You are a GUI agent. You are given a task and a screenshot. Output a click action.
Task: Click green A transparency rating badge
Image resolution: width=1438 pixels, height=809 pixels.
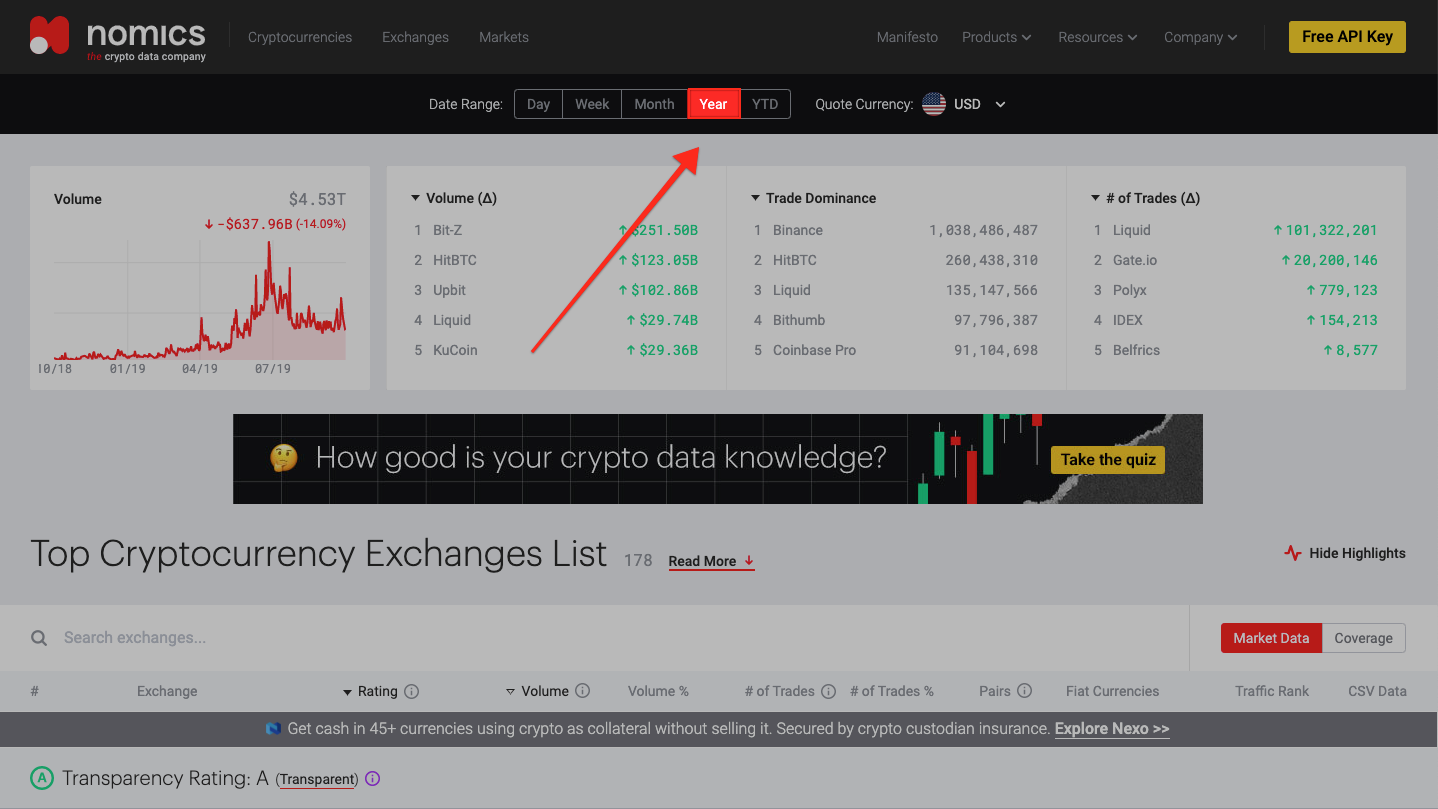pos(41,778)
